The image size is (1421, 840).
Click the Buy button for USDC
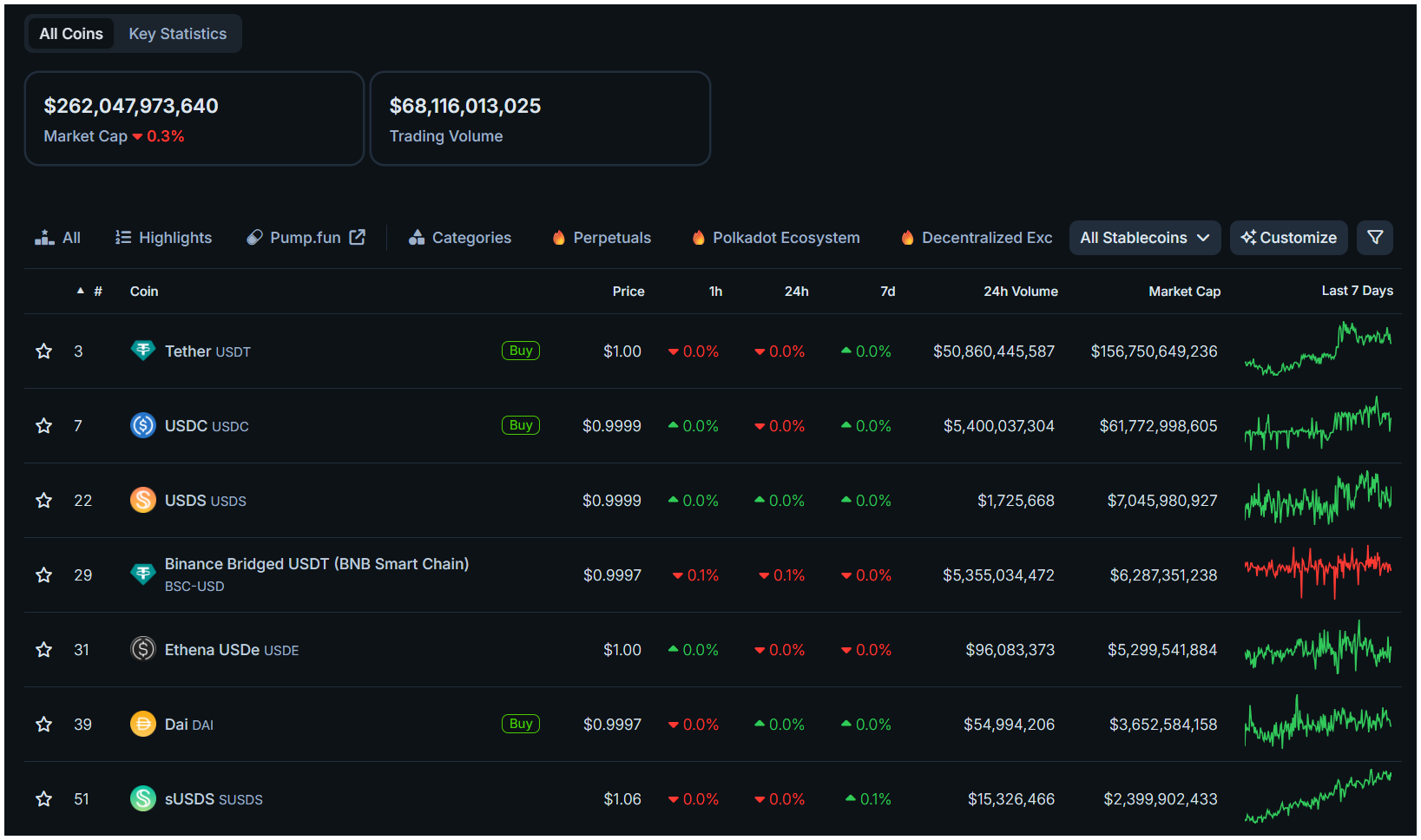520,425
